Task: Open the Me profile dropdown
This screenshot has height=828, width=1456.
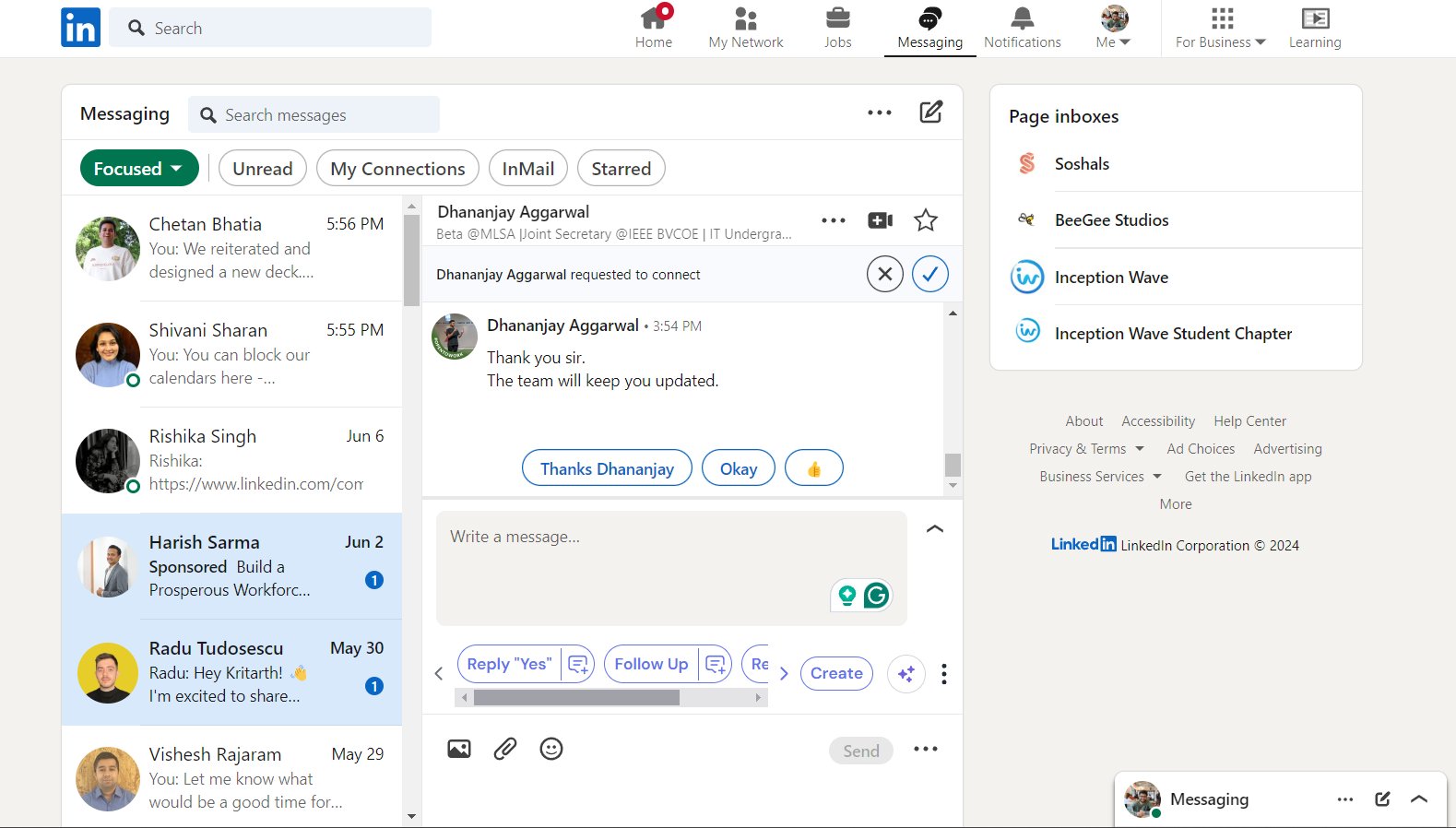Action: [x=1113, y=28]
